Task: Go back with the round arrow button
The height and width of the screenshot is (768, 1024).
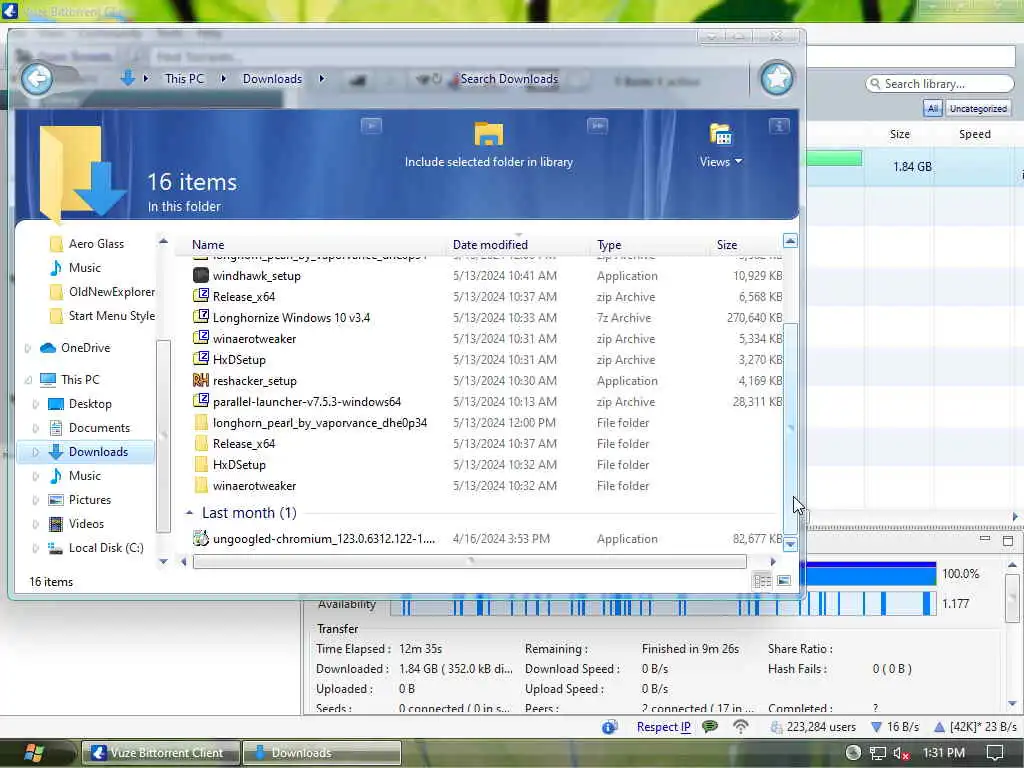Action: (x=37, y=78)
